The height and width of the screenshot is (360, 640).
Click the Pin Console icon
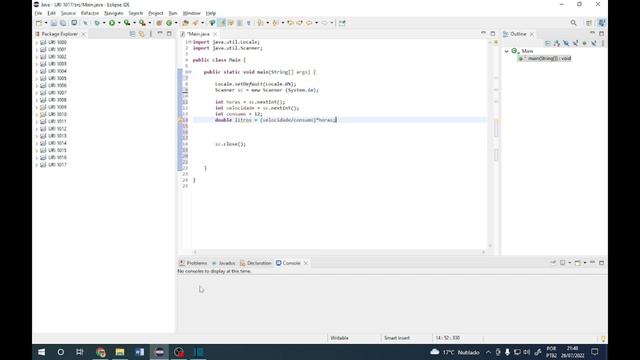(553, 263)
